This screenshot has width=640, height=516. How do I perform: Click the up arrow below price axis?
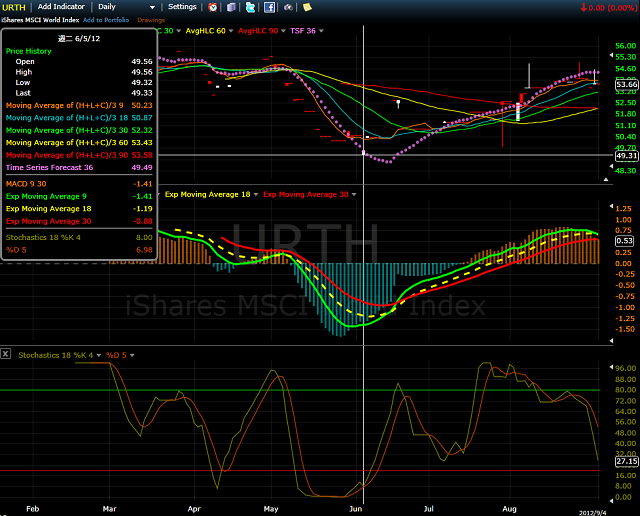pyautogui.click(x=605, y=179)
